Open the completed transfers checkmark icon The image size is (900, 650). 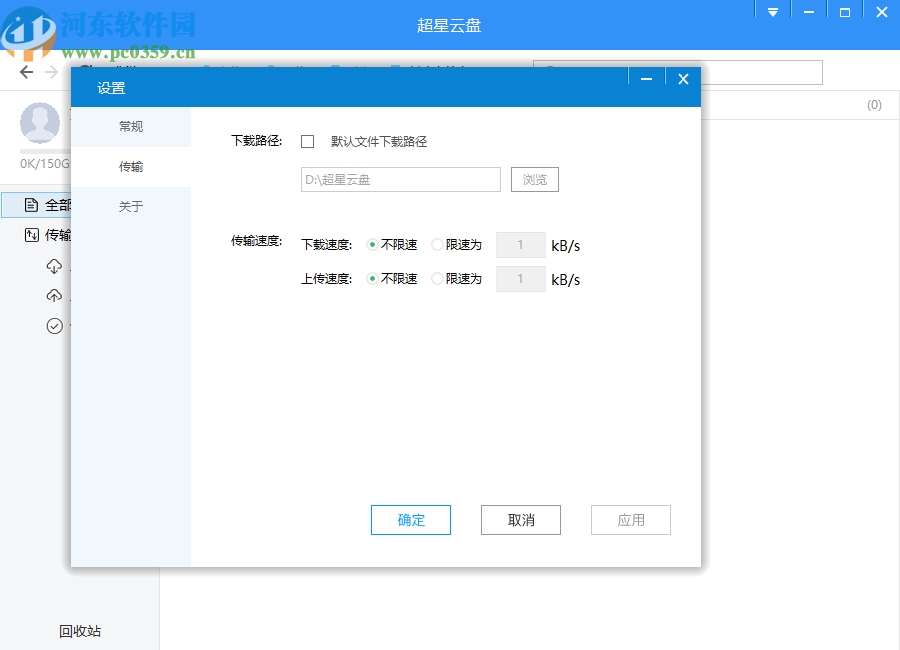coord(55,326)
